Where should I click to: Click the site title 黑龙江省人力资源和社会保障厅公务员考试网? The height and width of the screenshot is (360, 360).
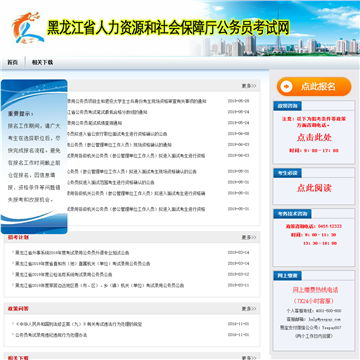point(168,28)
